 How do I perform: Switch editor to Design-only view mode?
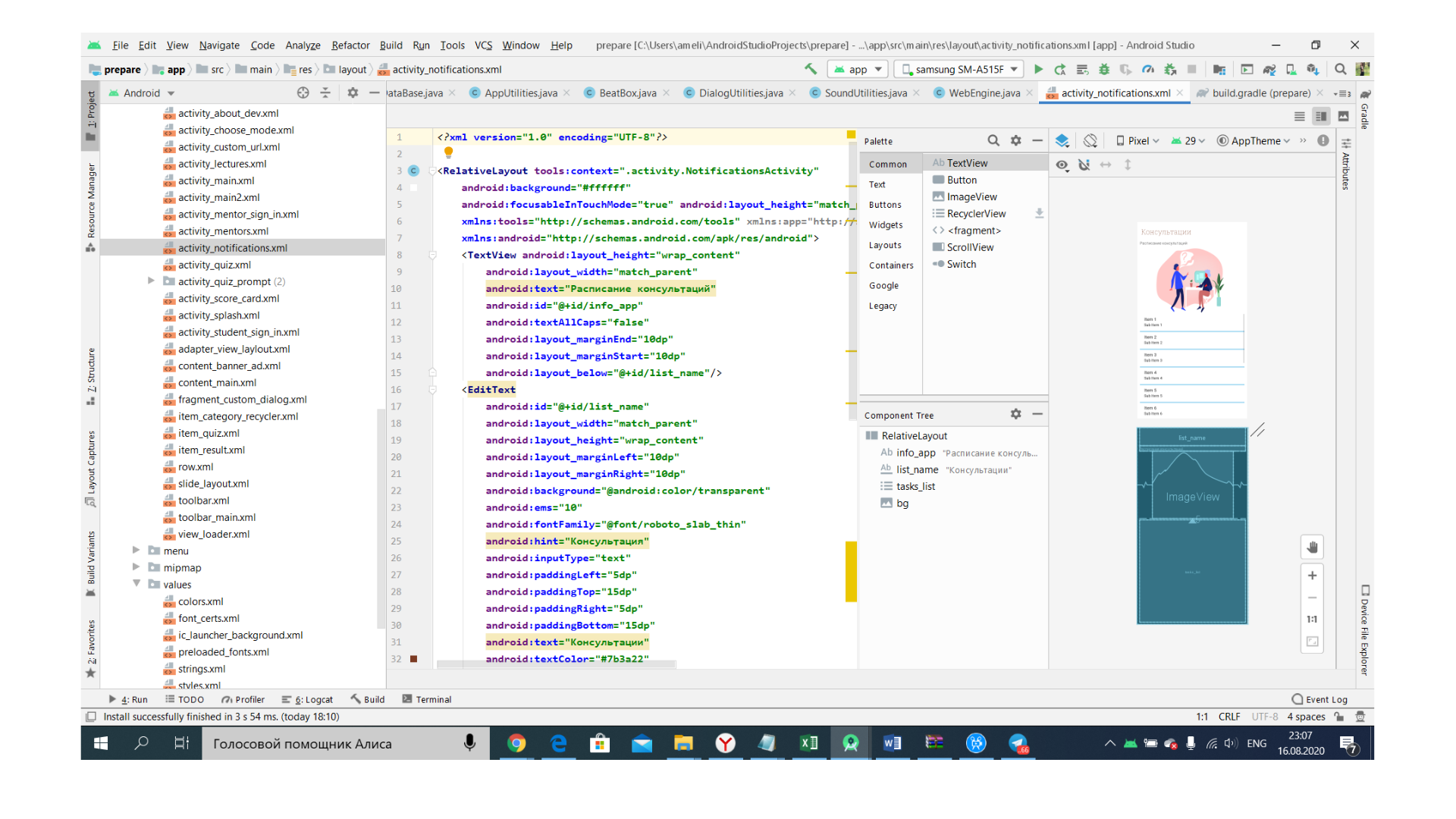(1343, 116)
